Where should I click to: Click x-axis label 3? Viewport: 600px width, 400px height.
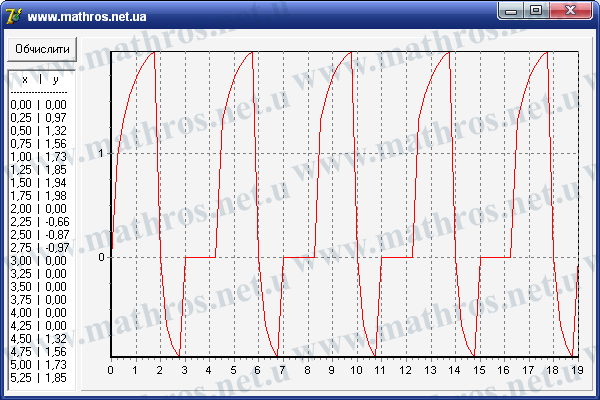(x=184, y=370)
